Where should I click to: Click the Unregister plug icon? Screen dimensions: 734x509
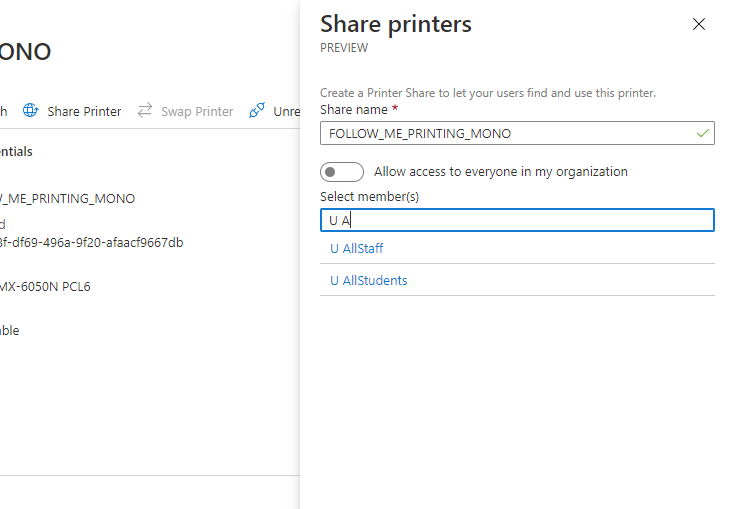(257, 111)
